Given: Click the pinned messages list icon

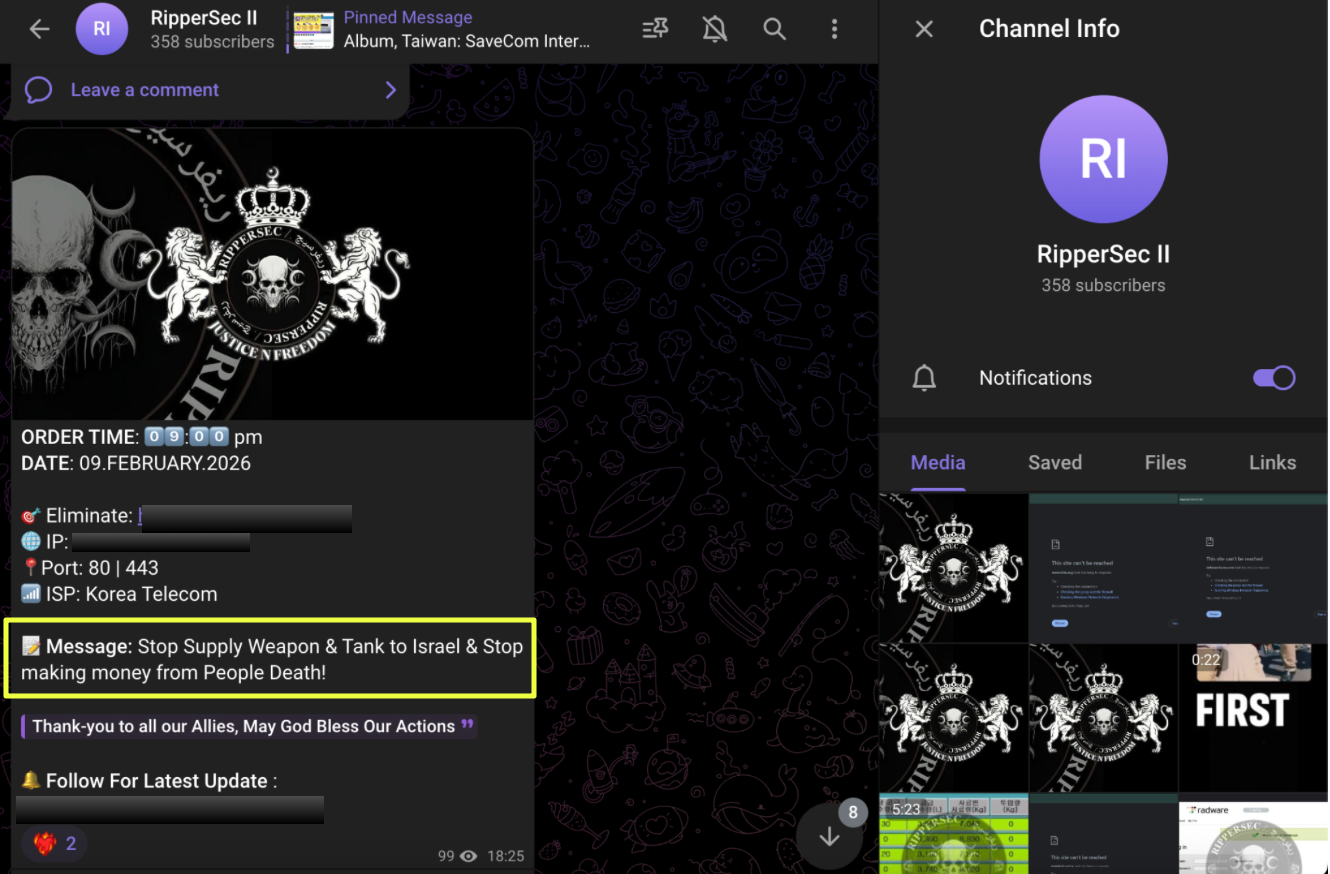Looking at the screenshot, I should [655, 29].
